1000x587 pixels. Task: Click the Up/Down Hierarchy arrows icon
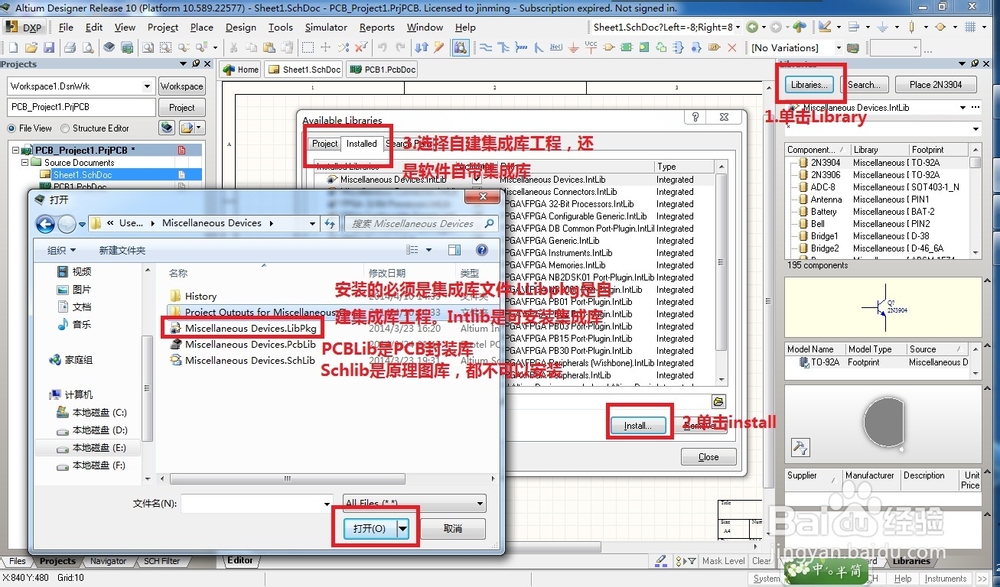(422, 48)
